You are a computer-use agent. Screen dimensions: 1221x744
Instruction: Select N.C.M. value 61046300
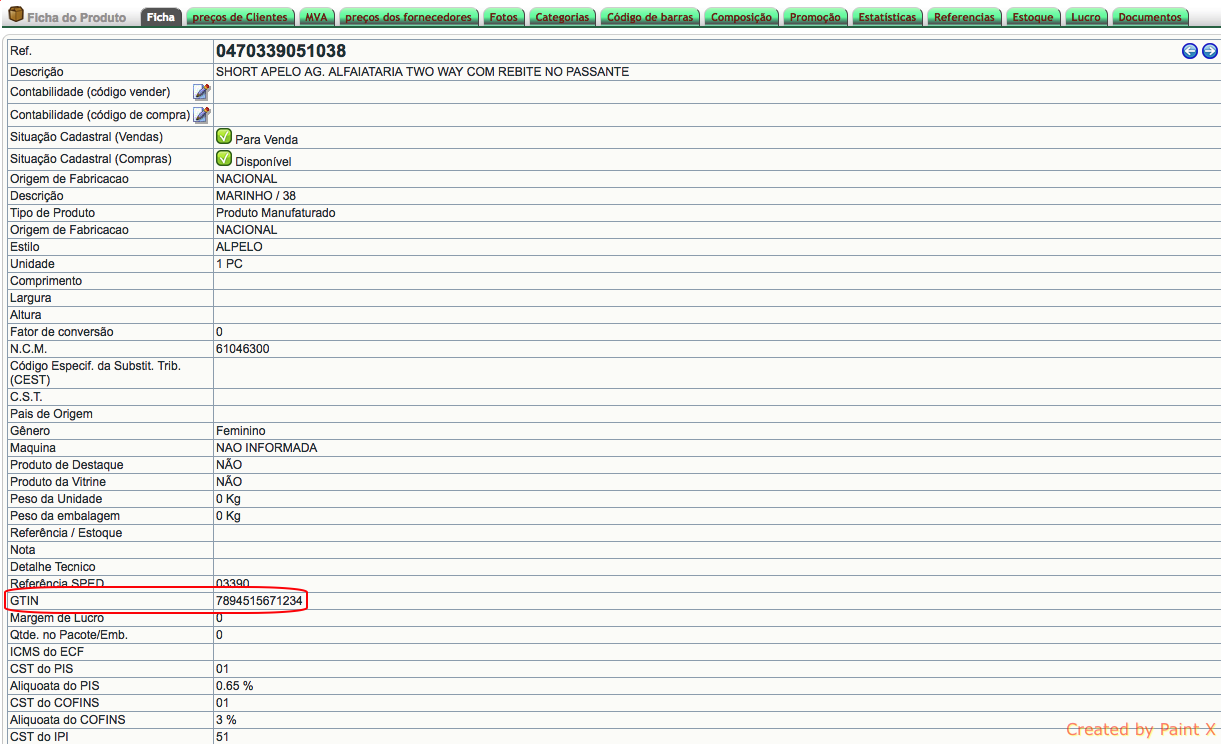point(243,349)
